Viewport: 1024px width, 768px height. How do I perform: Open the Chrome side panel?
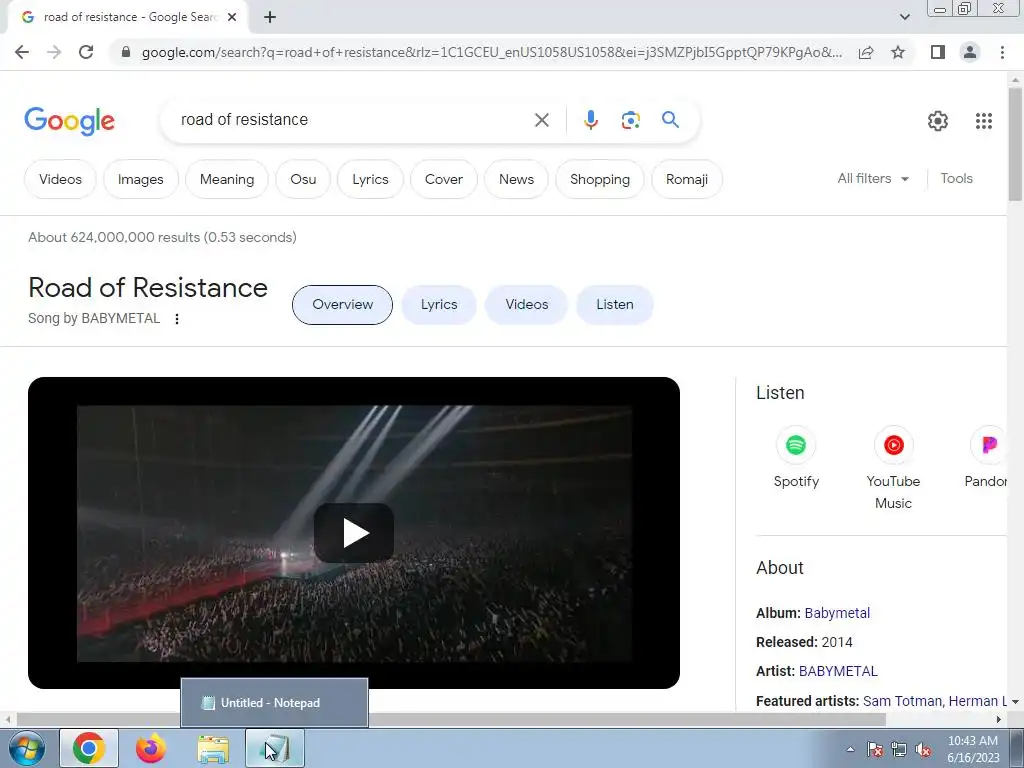click(938, 52)
